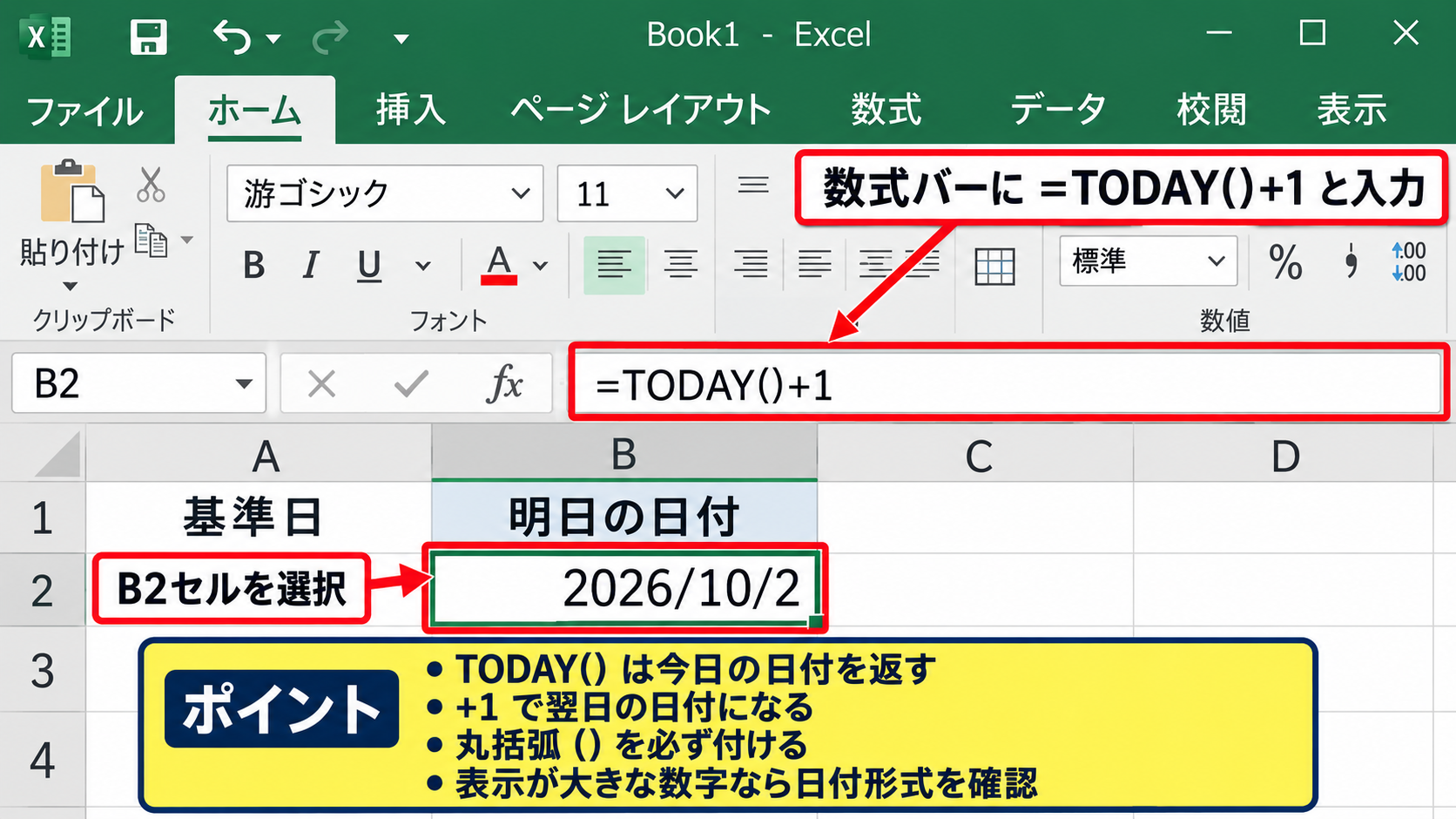Cut selection with scissors icon

tap(151, 185)
